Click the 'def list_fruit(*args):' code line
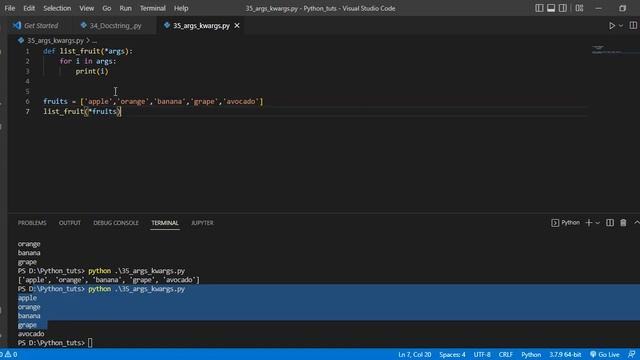The height and width of the screenshot is (360, 640). point(88,51)
